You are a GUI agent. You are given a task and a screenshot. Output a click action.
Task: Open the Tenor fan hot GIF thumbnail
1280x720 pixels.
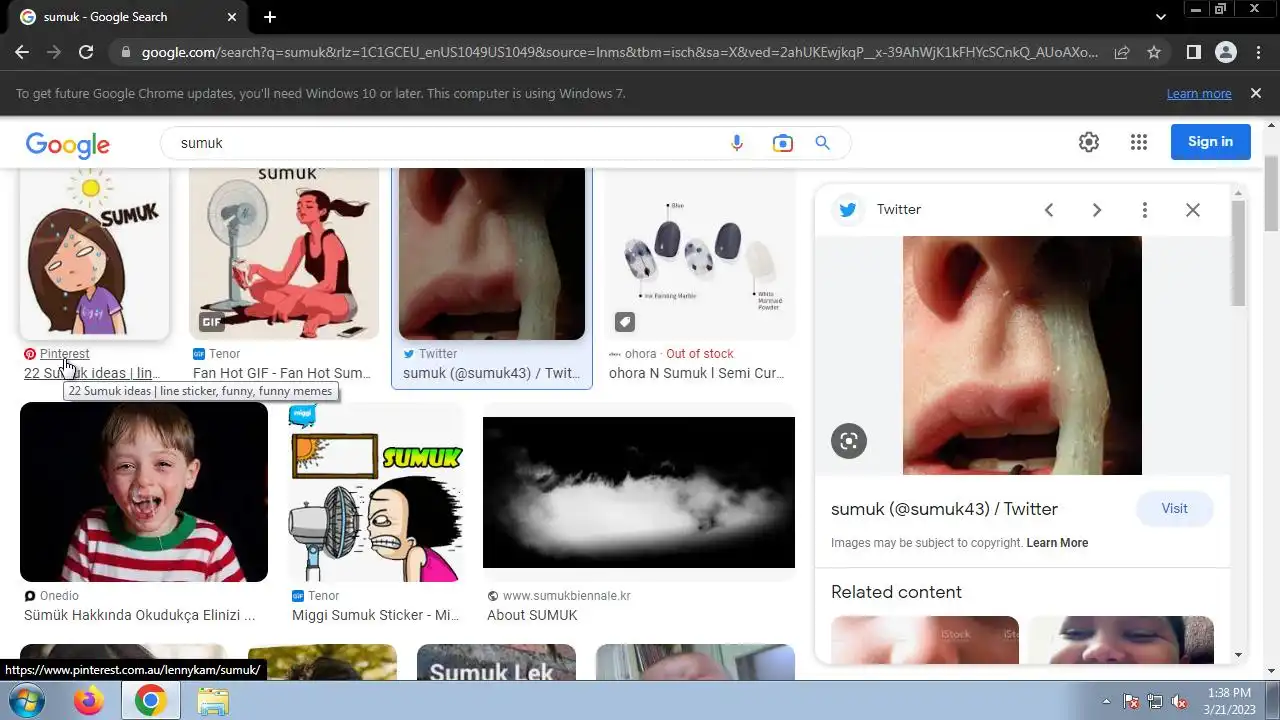coord(284,253)
